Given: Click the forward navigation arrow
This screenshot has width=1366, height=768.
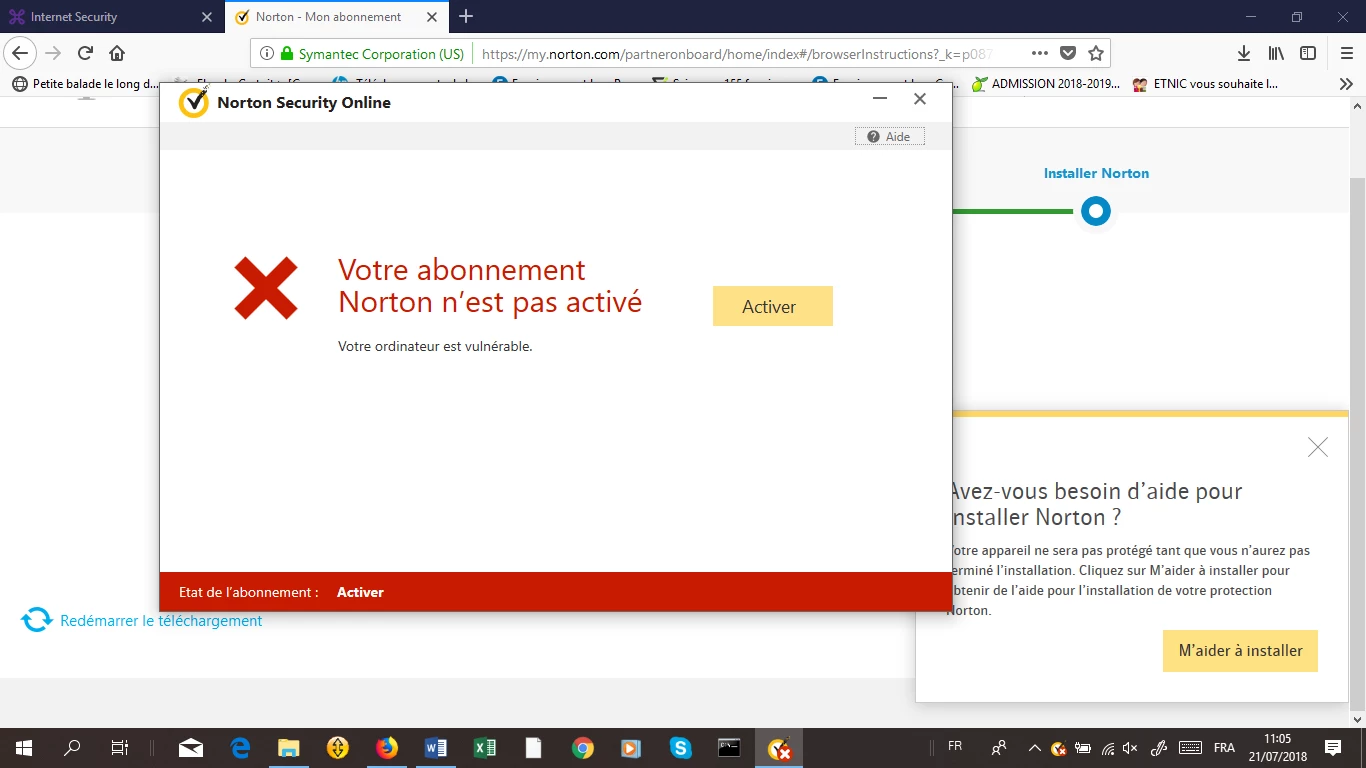Looking at the screenshot, I should click(53, 53).
